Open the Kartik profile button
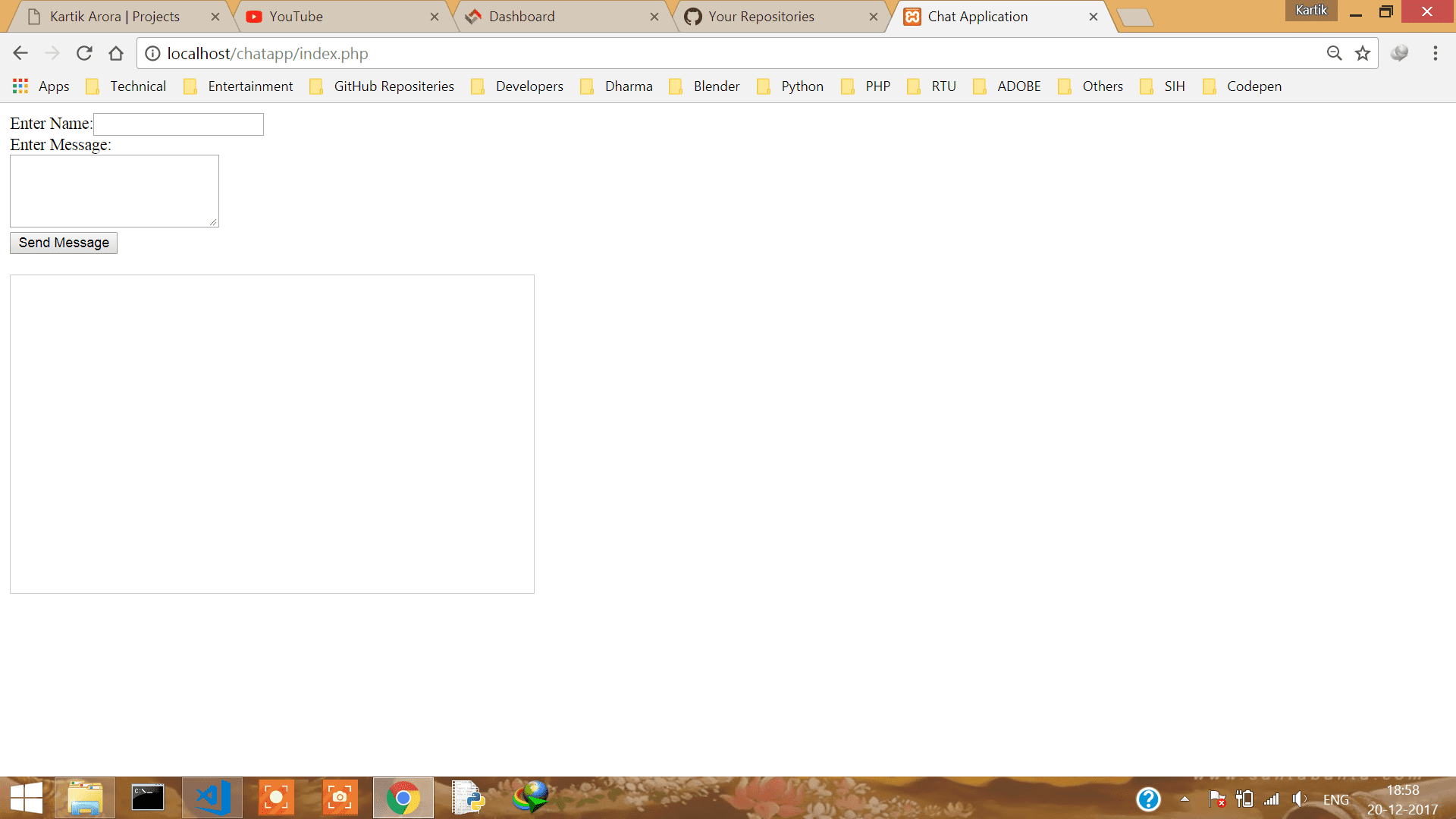Viewport: 1456px width, 819px height. 1311,11
